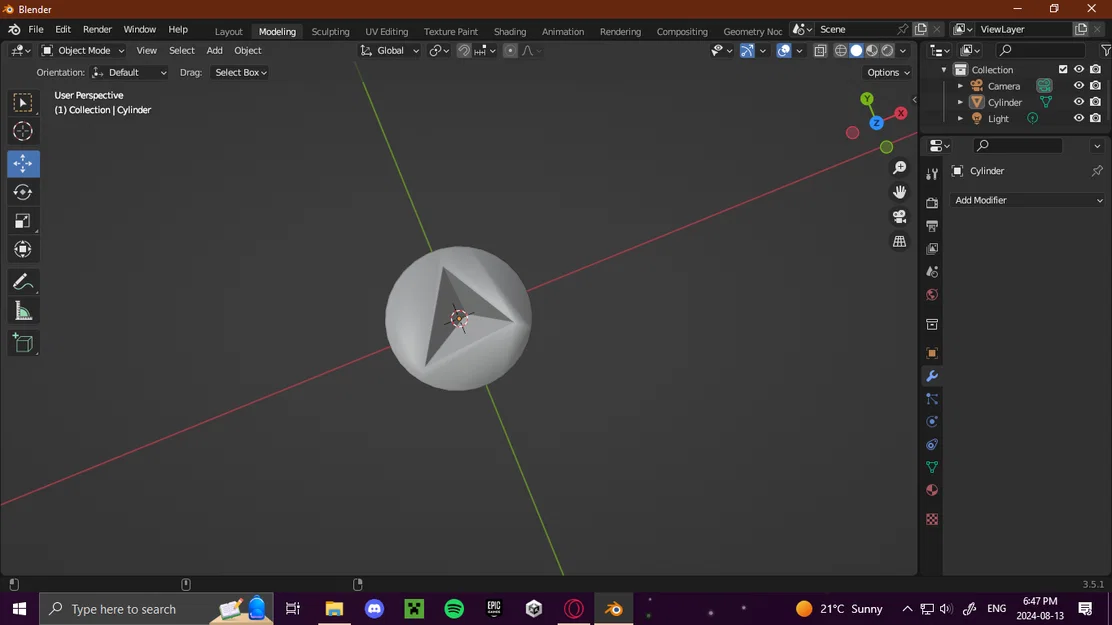Toggle Light visibility eye icon

(x=1079, y=118)
